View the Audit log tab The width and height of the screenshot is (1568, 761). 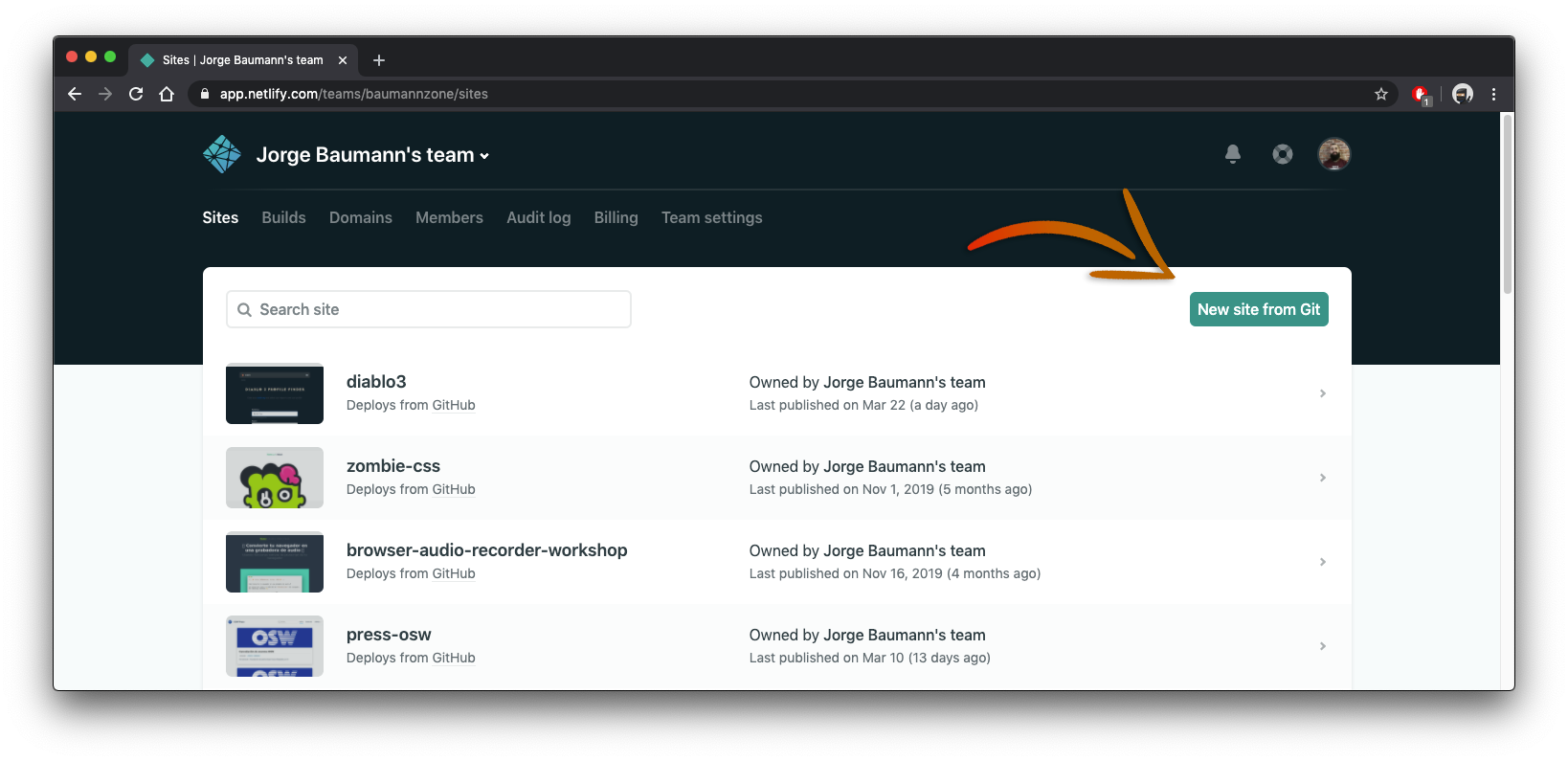pyautogui.click(x=539, y=217)
